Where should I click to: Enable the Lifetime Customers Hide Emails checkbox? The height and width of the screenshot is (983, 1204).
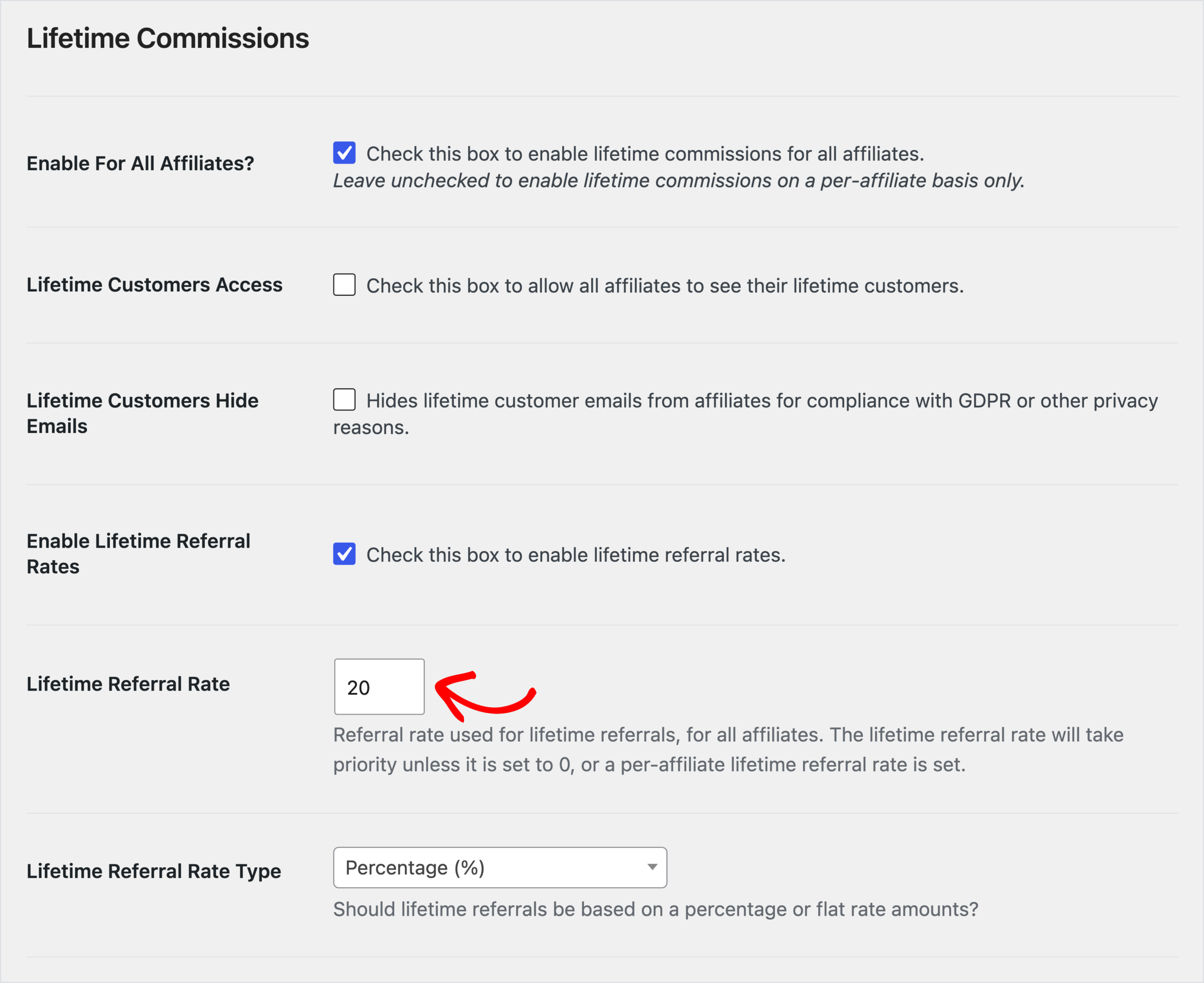tap(344, 400)
